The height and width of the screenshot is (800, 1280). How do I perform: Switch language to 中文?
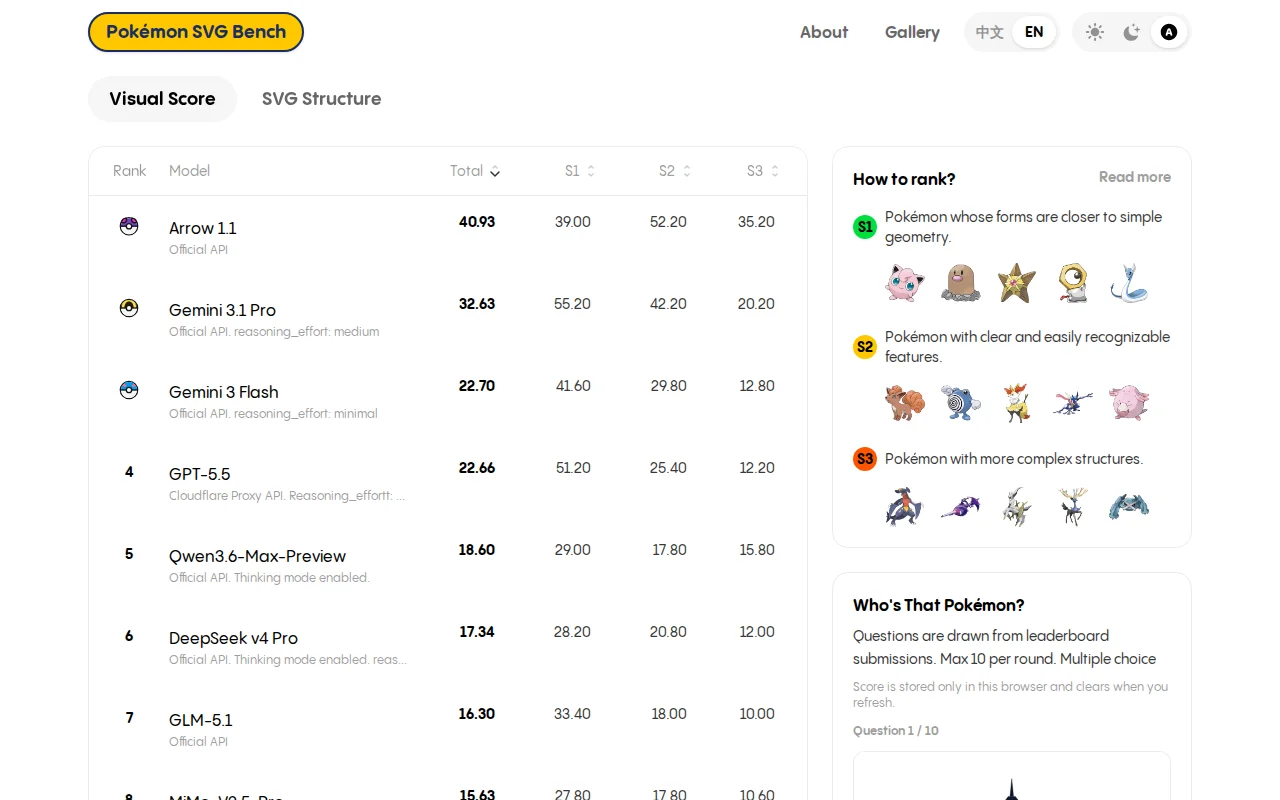[990, 32]
